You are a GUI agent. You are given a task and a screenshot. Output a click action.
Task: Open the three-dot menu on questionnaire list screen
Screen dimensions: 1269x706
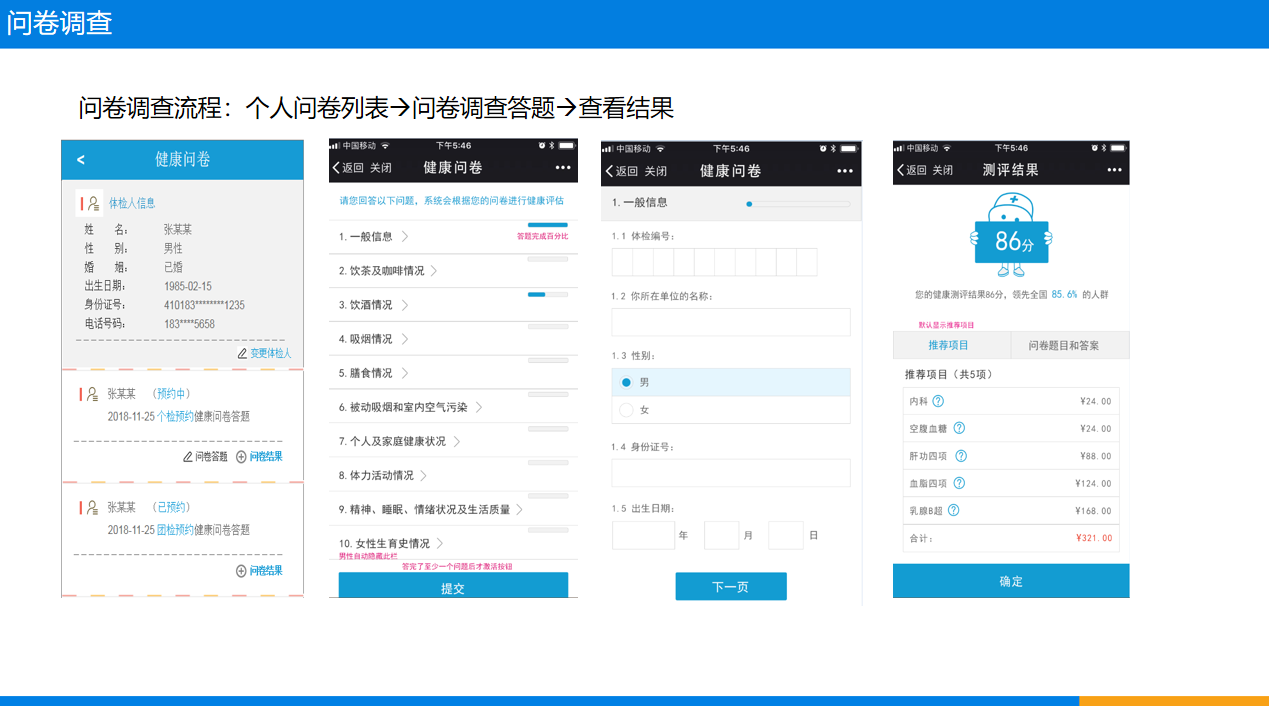click(x=564, y=167)
